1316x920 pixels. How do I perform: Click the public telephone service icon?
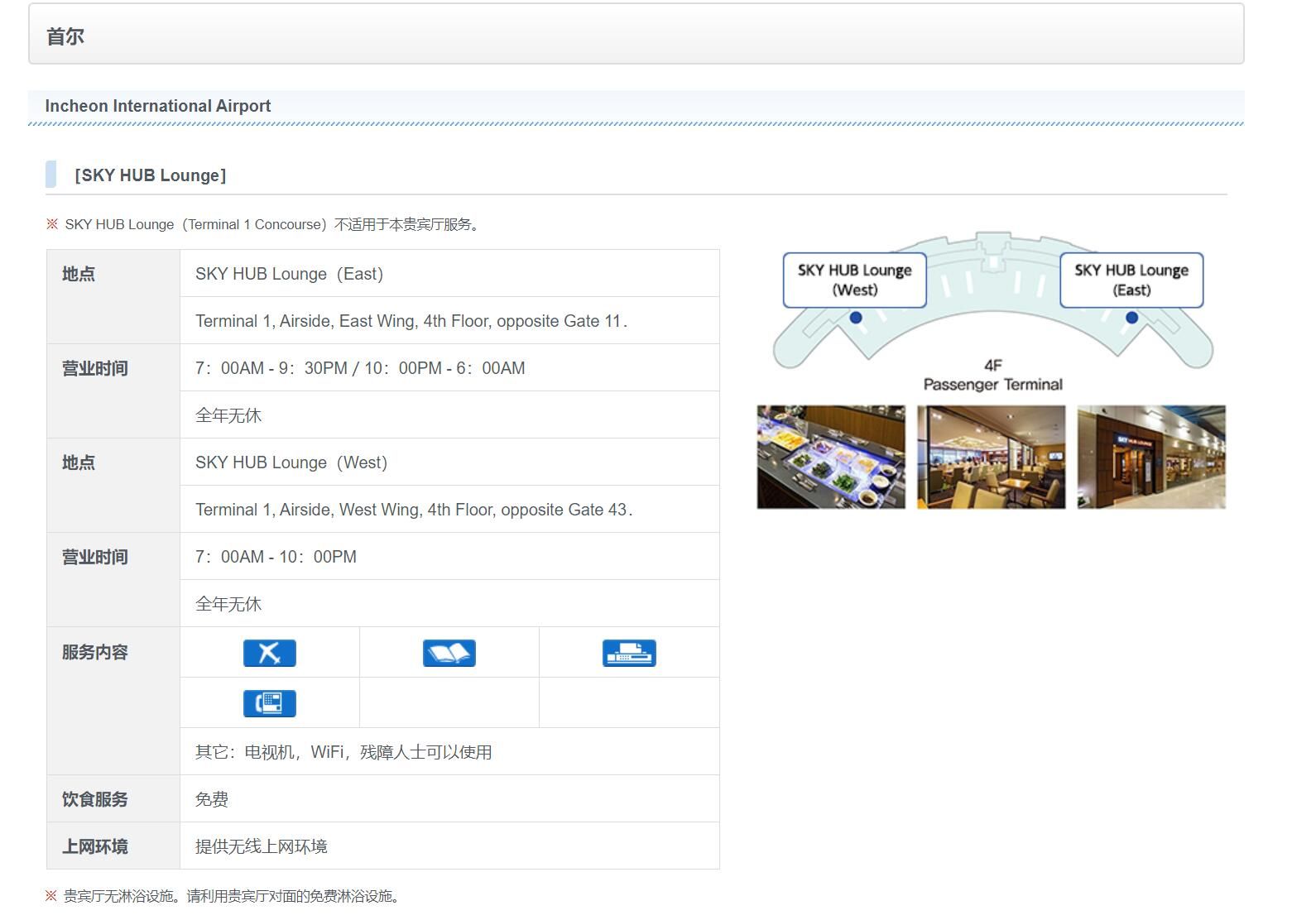pyautogui.click(x=270, y=703)
